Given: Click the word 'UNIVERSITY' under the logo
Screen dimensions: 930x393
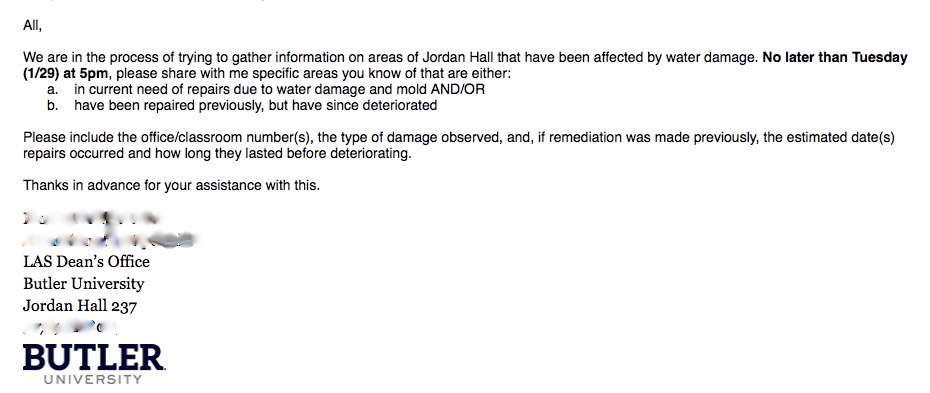Looking at the screenshot, I should [x=93, y=379].
